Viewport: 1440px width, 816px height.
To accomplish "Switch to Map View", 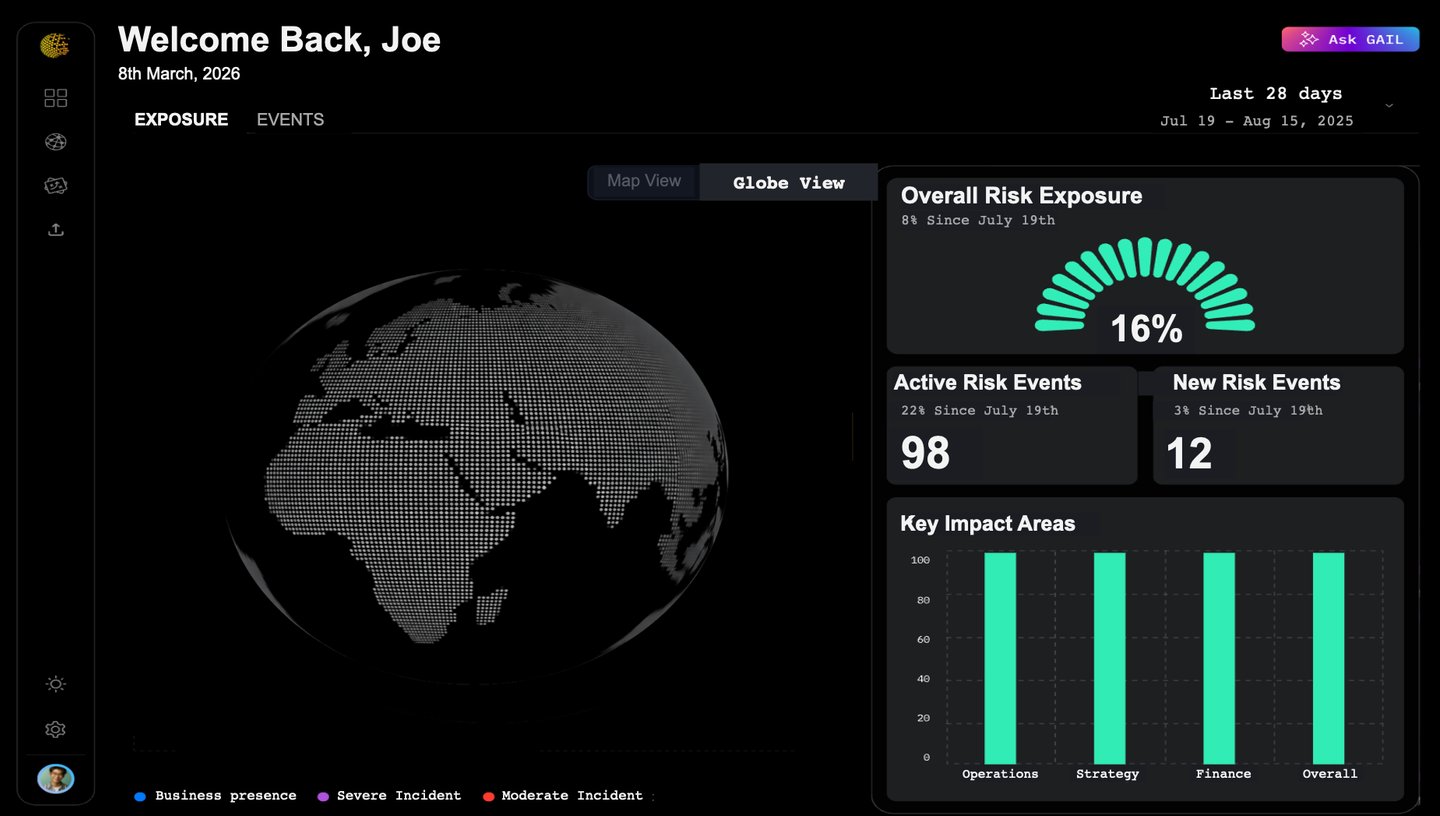I will click(x=644, y=181).
